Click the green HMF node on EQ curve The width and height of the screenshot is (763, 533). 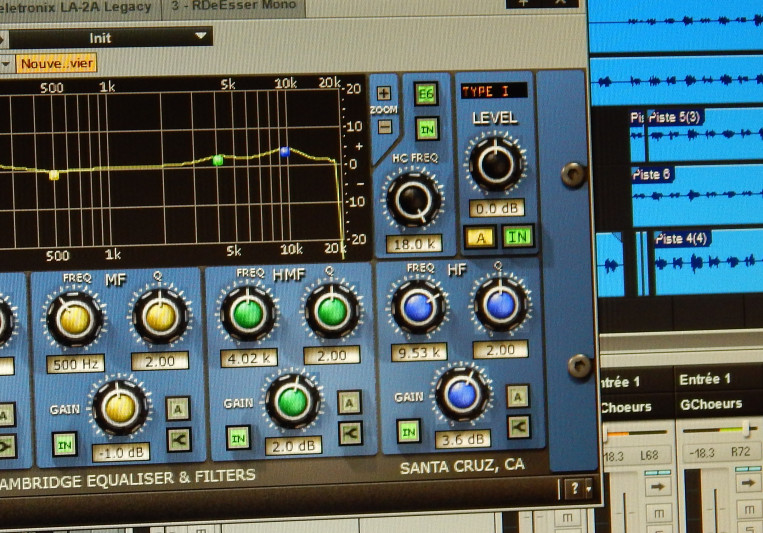[218, 160]
